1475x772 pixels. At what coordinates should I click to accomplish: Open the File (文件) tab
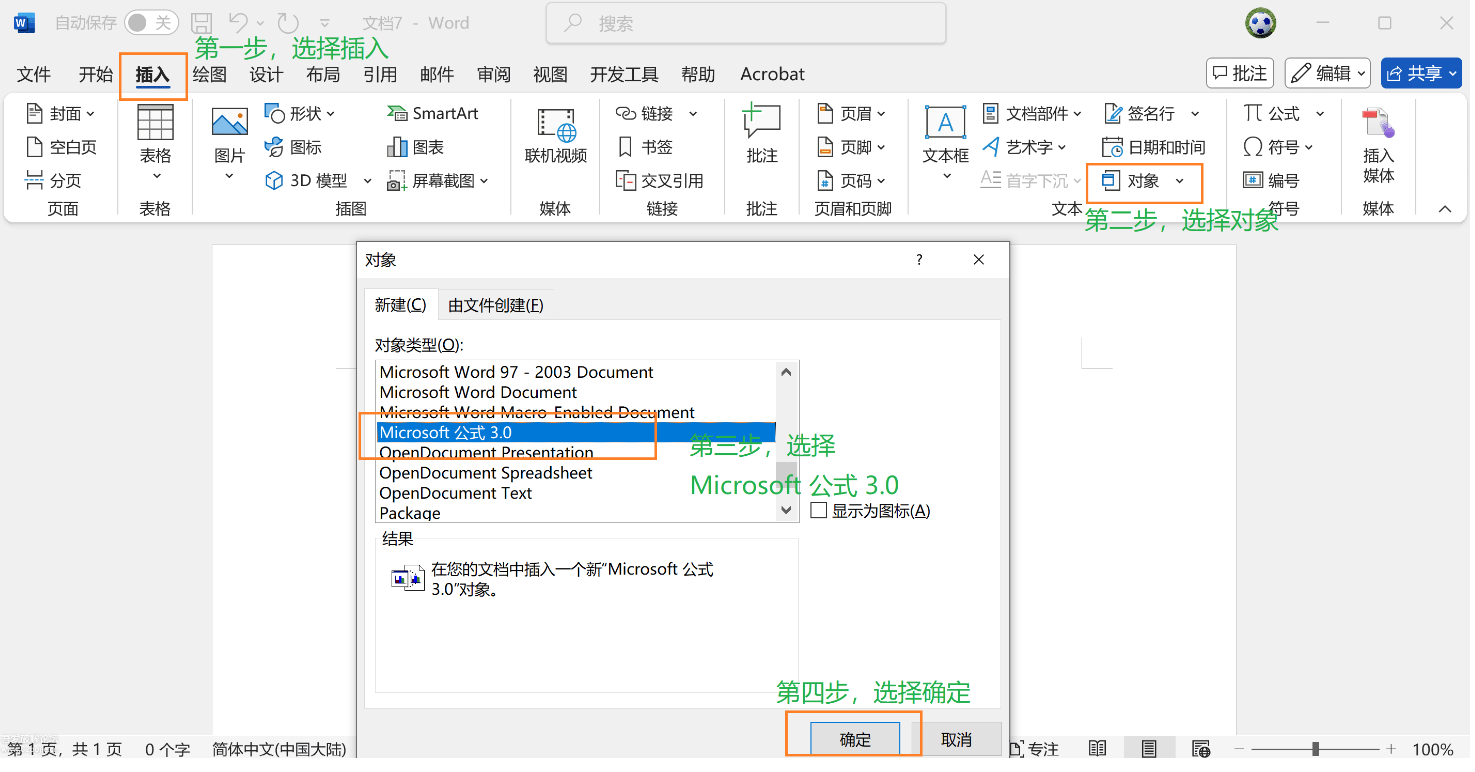point(34,74)
